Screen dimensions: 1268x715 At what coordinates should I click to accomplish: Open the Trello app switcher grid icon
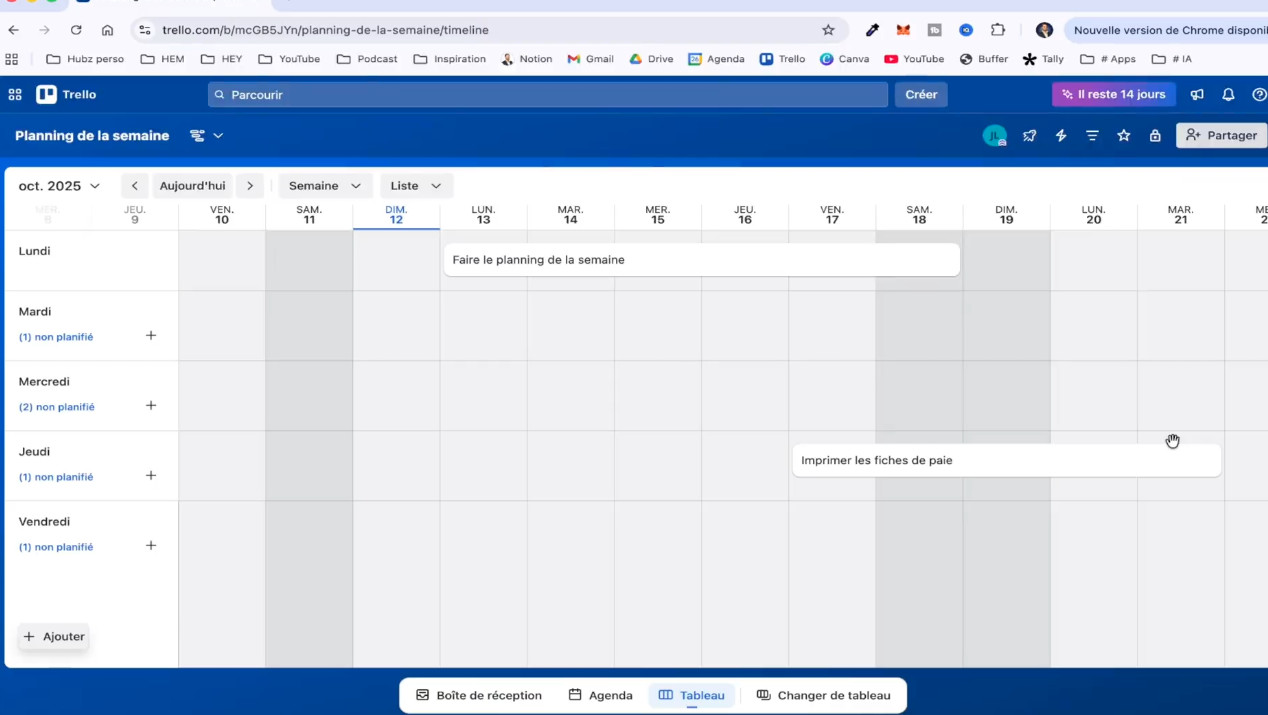coord(15,94)
